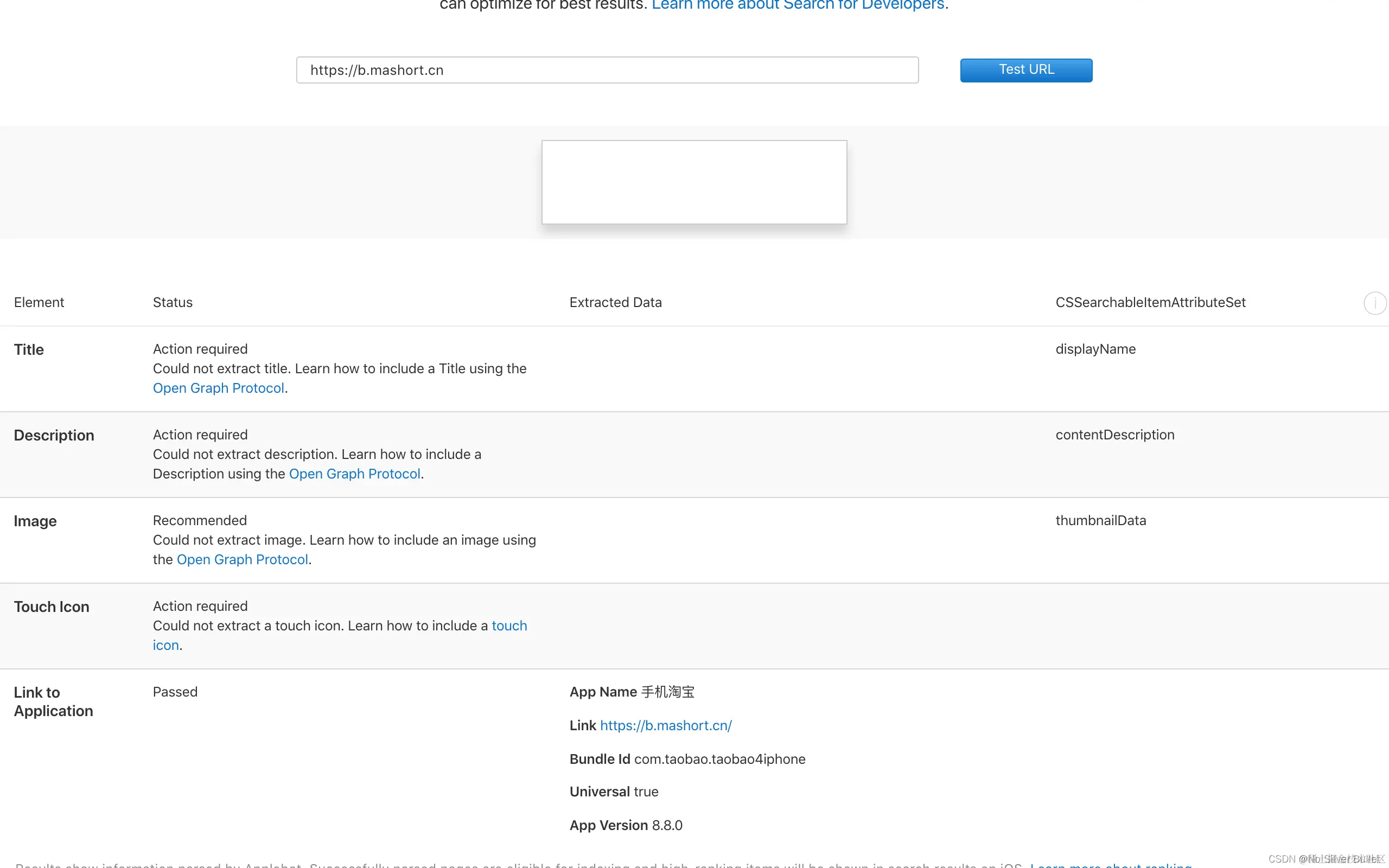Visit Open Graph Protocol link in Image row
The width and height of the screenshot is (1389, 868).
[242, 559]
